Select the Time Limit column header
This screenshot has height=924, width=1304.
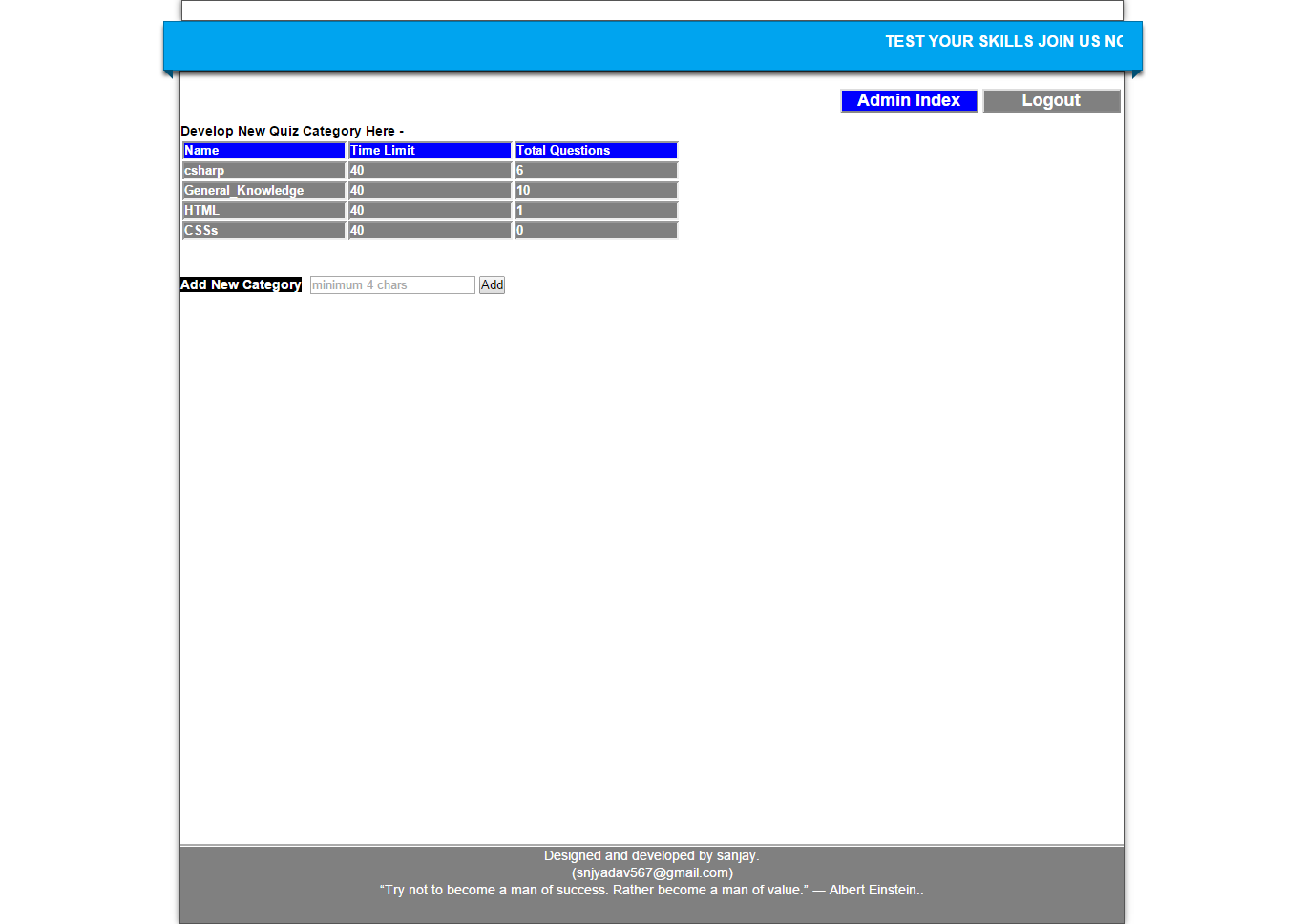[x=429, y=150]
